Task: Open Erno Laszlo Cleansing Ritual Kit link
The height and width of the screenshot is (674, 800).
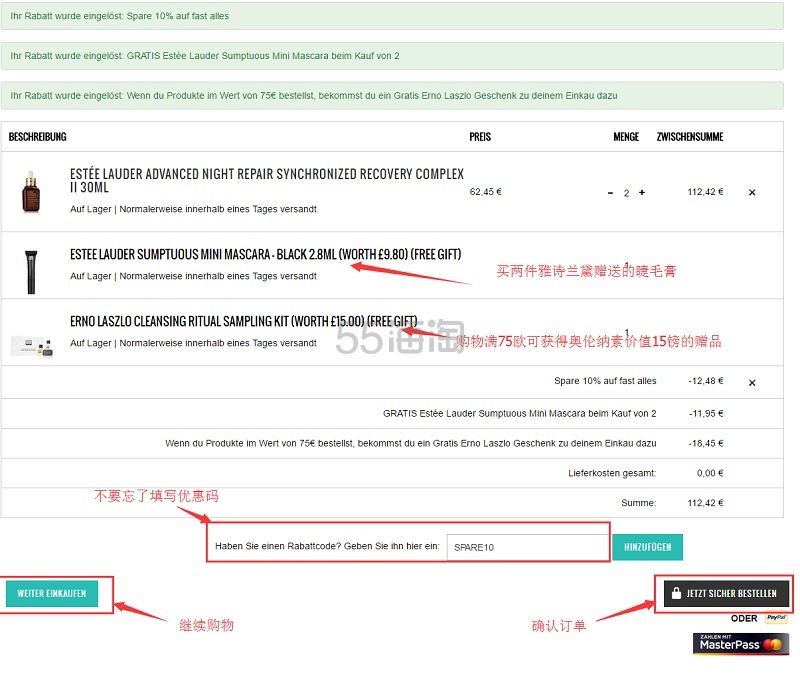Action: click(243, 321)
